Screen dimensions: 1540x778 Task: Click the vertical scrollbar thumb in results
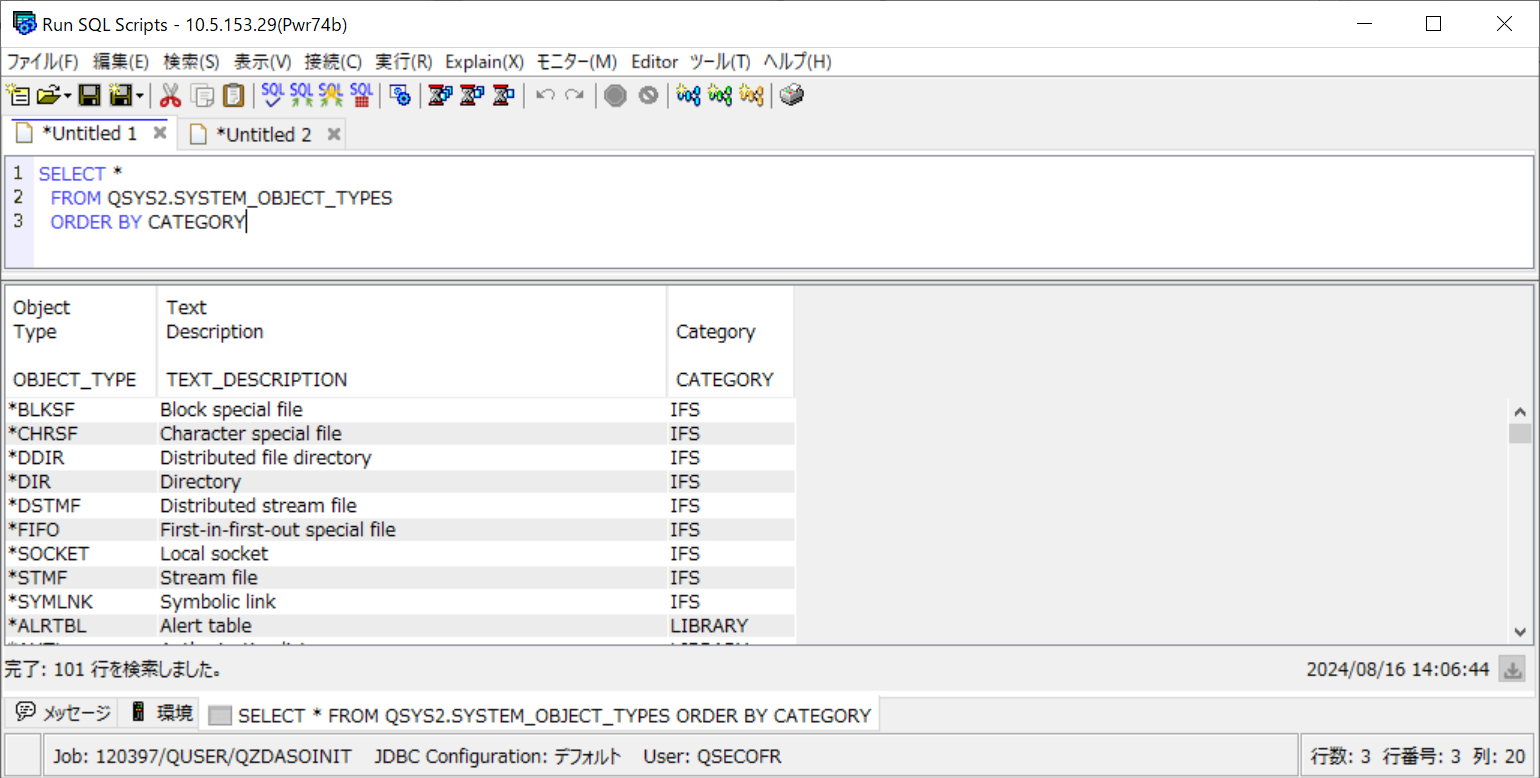(x=1520, y=433)
